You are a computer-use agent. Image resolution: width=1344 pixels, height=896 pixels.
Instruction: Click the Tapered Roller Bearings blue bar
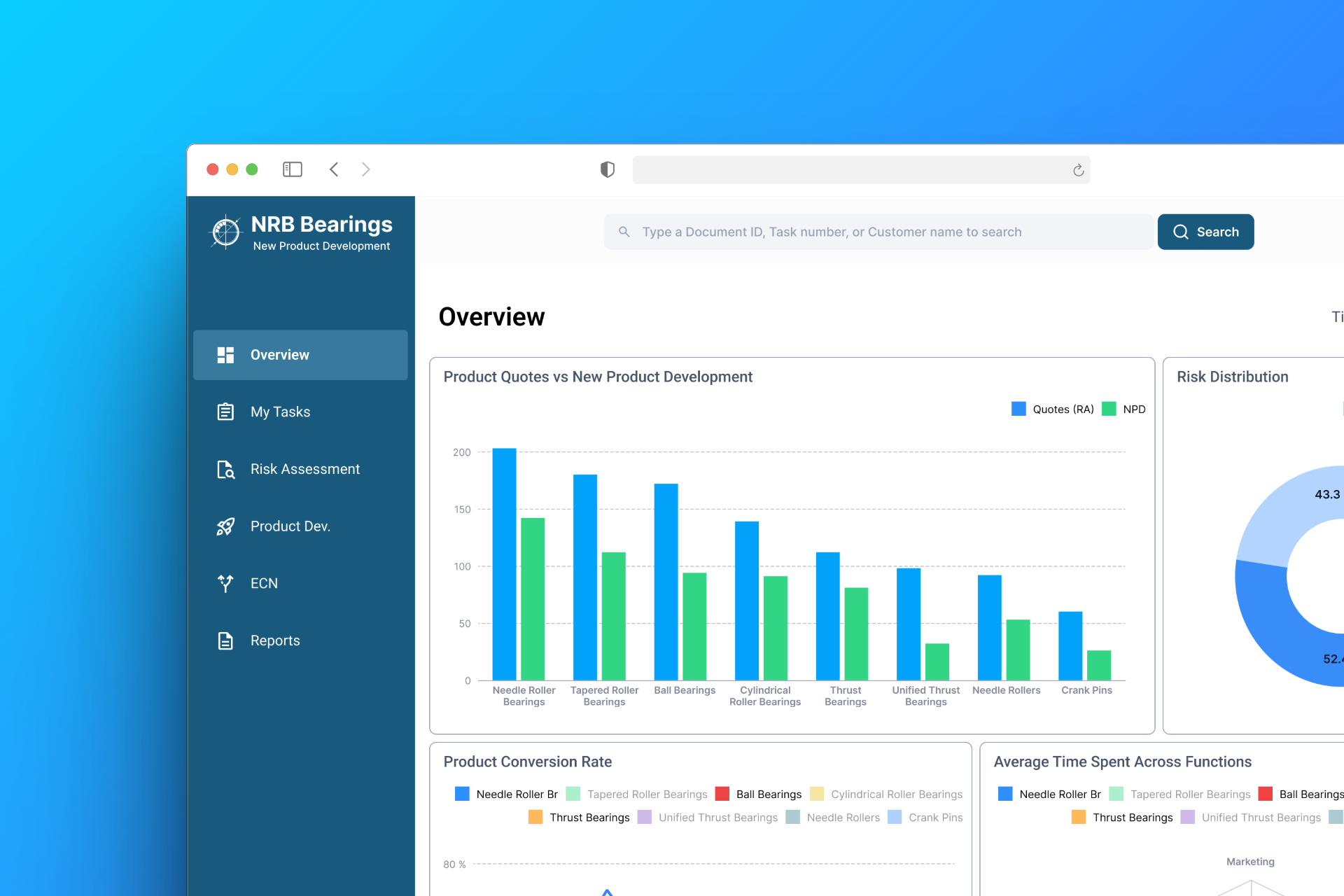585,577
